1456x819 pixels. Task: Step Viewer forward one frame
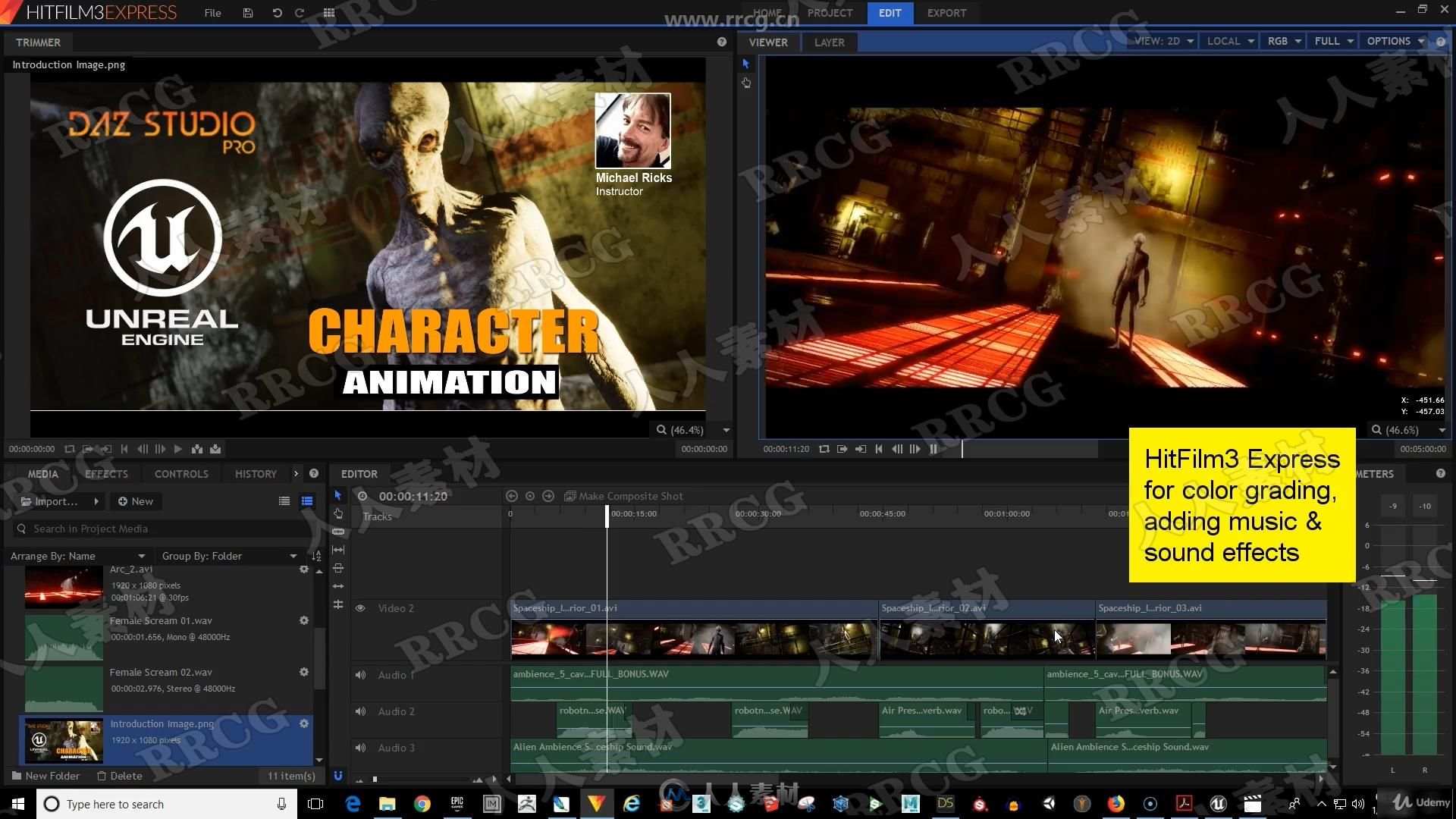click(915, 449)
